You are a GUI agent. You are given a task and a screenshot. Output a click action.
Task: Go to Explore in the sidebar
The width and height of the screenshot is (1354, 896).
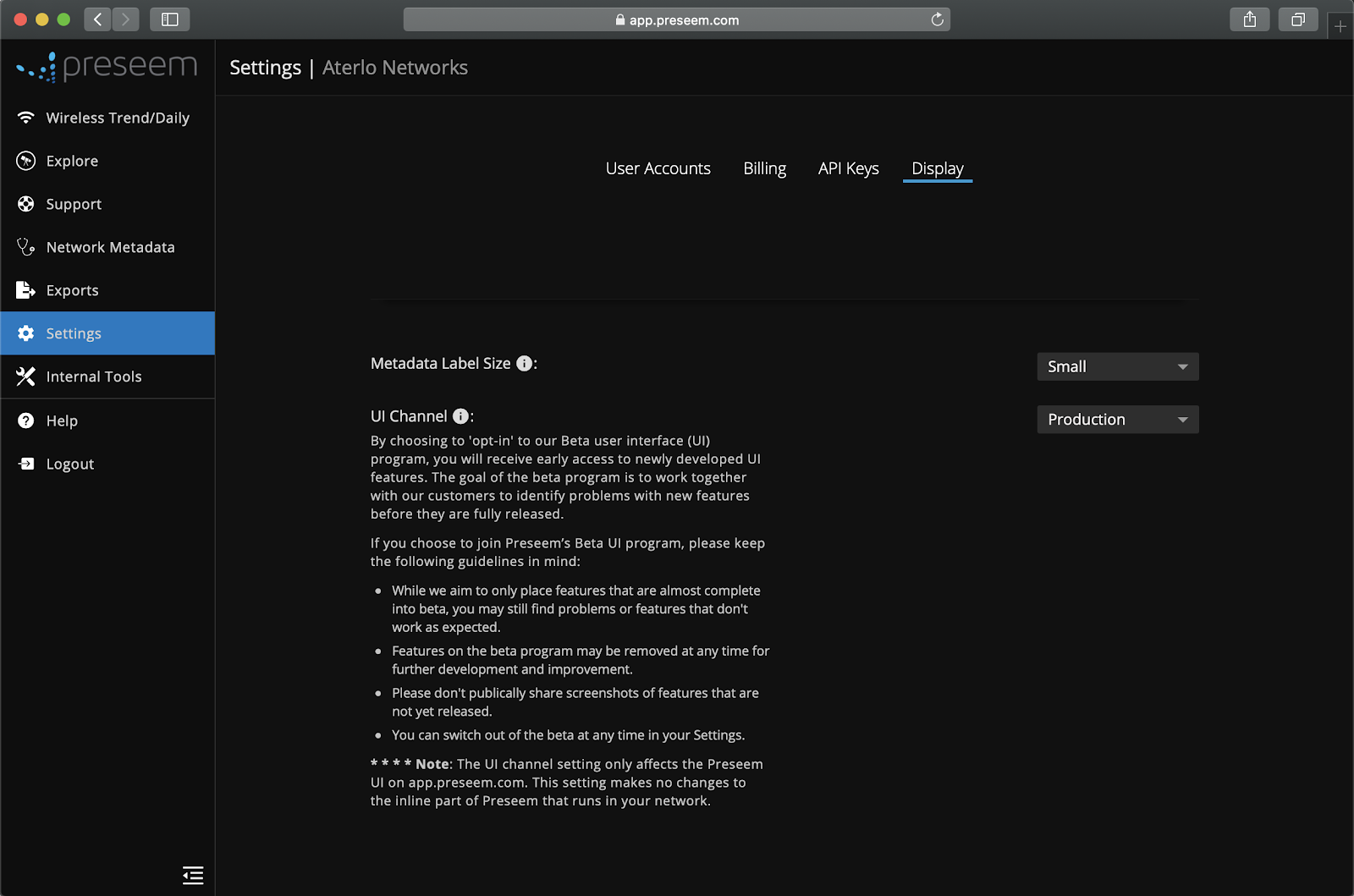pos(107,161)
